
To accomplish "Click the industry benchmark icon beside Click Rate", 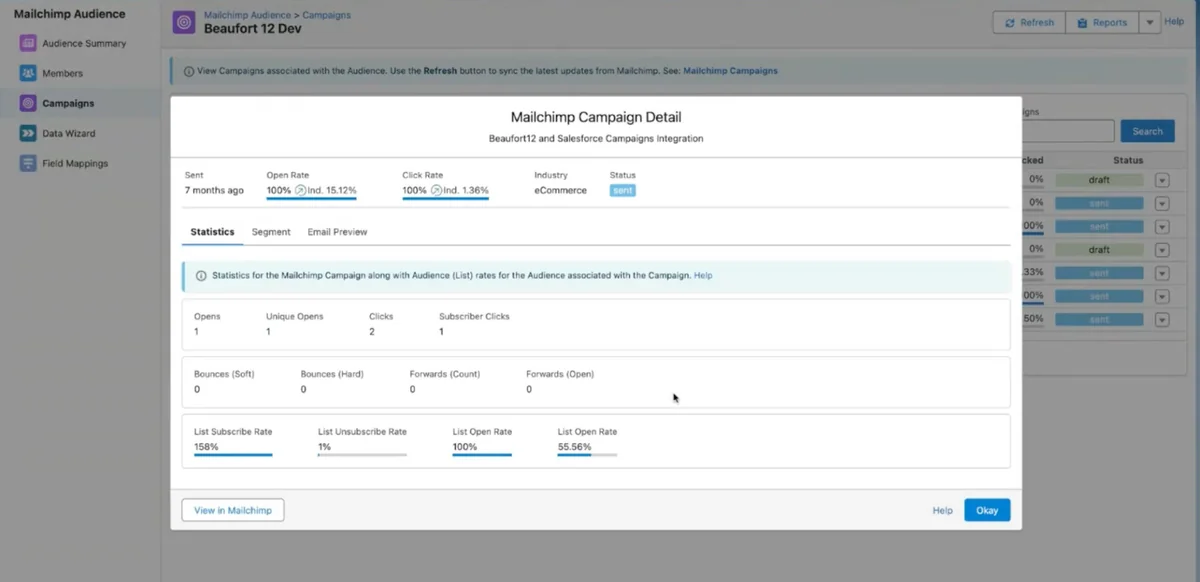I will 436,190.
